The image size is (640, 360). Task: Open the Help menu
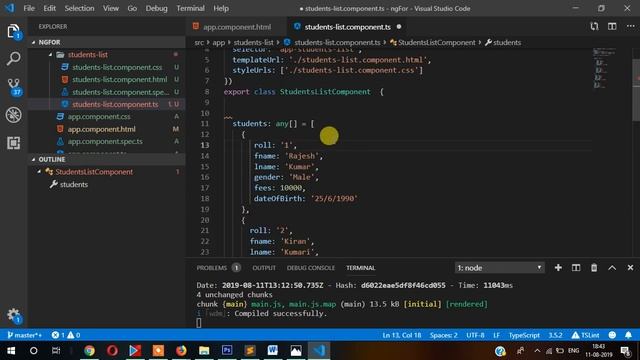point(221,8)
